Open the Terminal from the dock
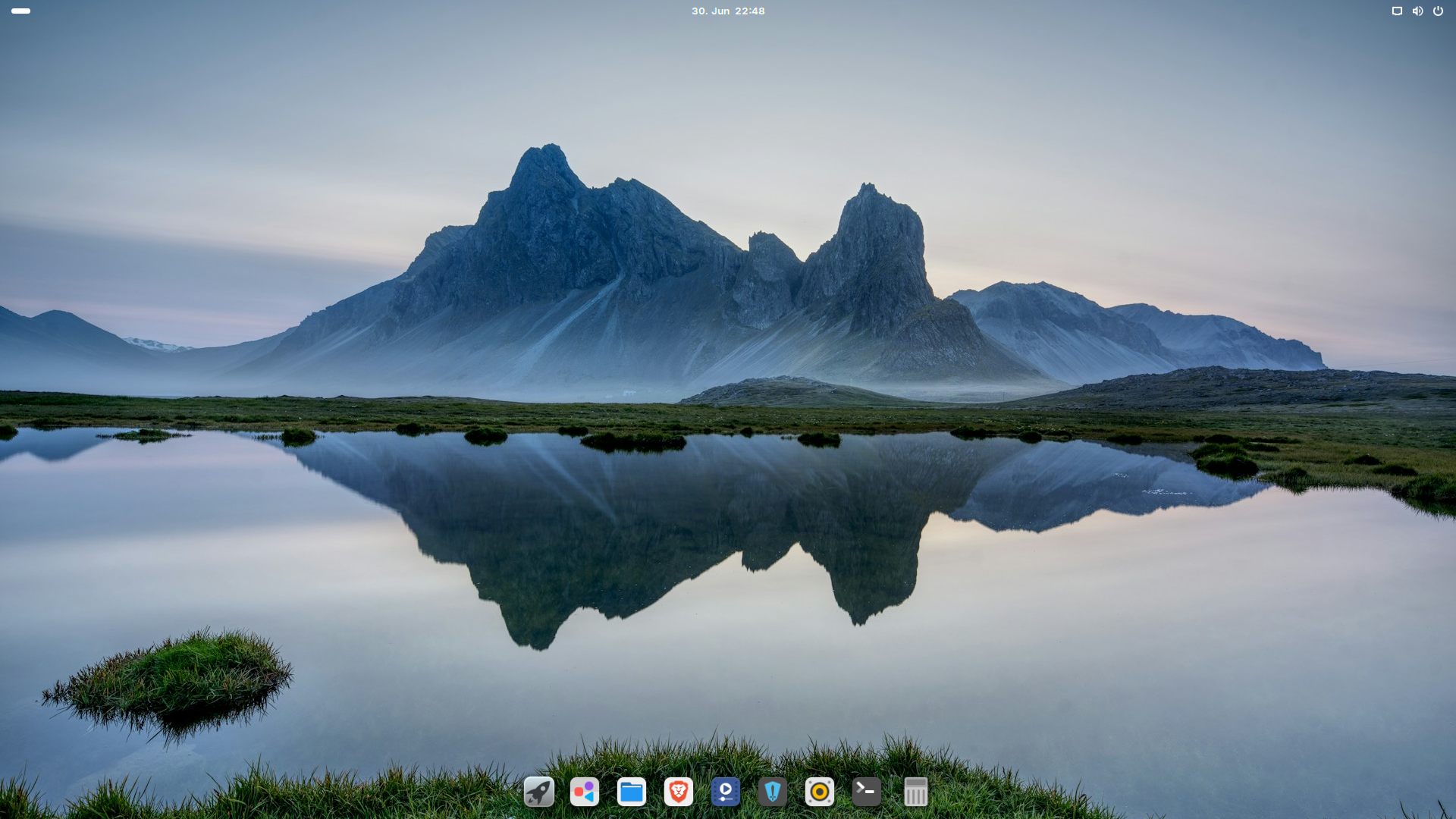This screenshot has height=819, width=1456. pos(867,792)
